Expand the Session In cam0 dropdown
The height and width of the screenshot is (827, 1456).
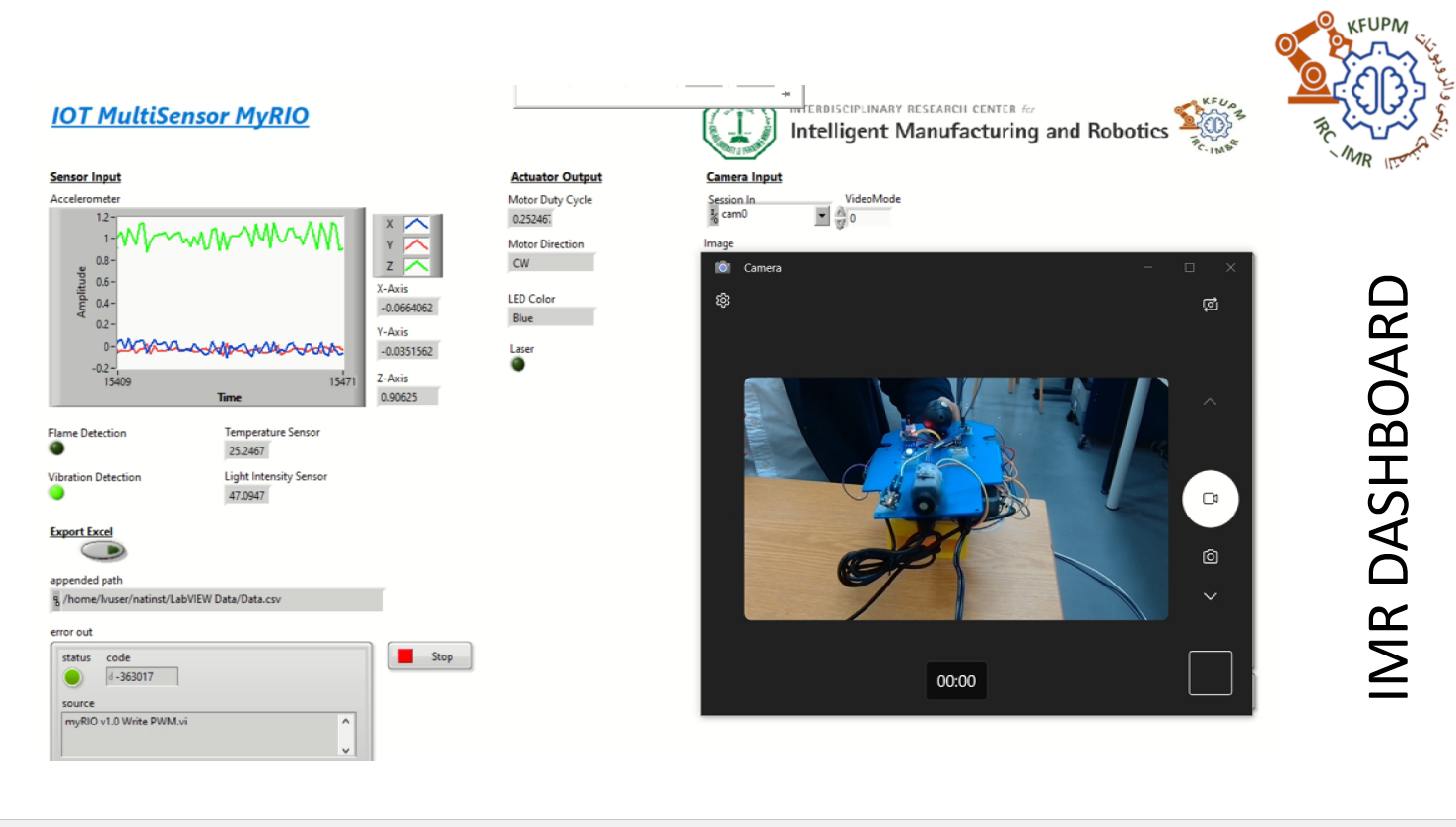pos(821,216)
